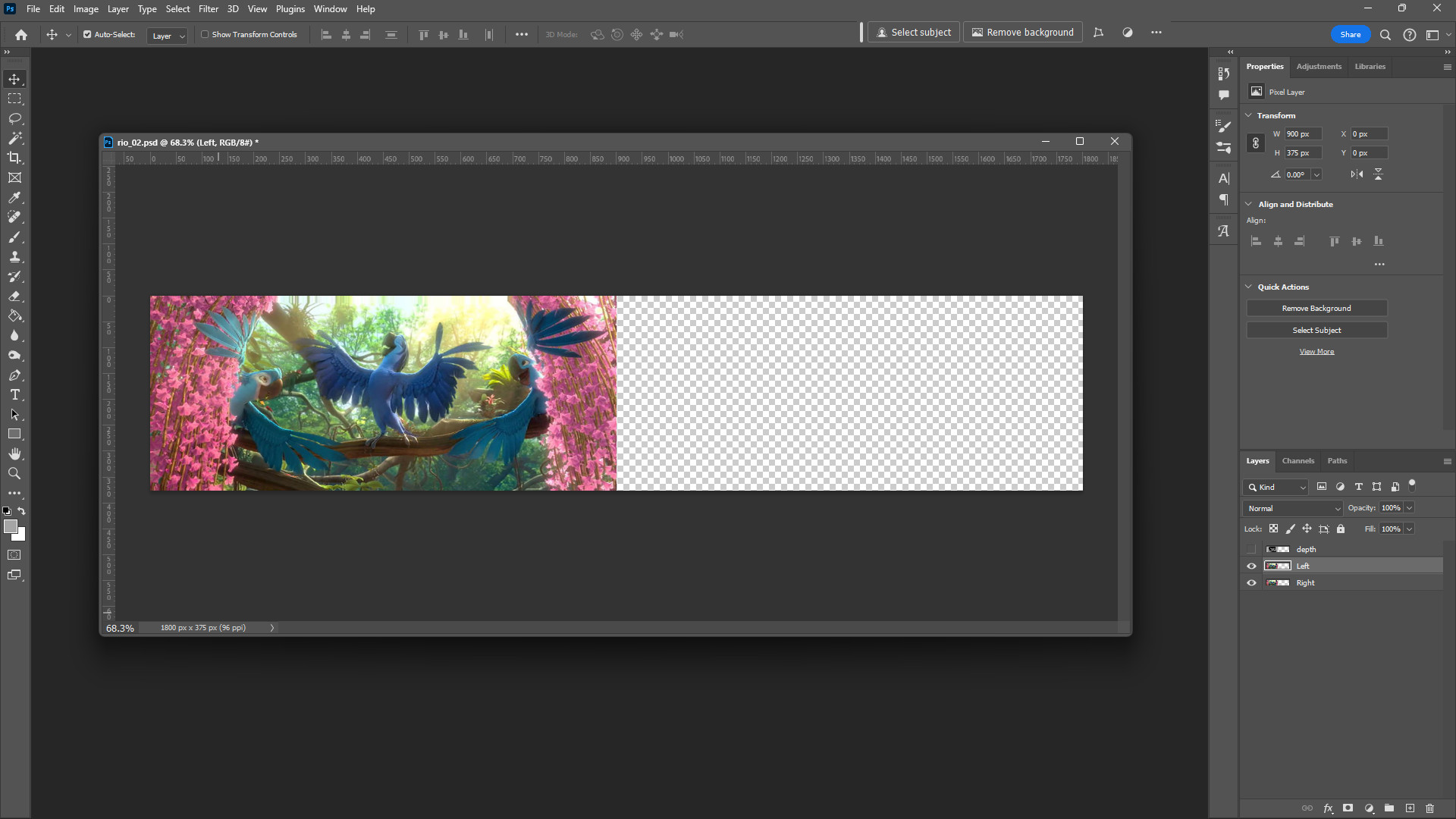
Task: Click the Remove Background quick action
Action: coord(1316,309)
